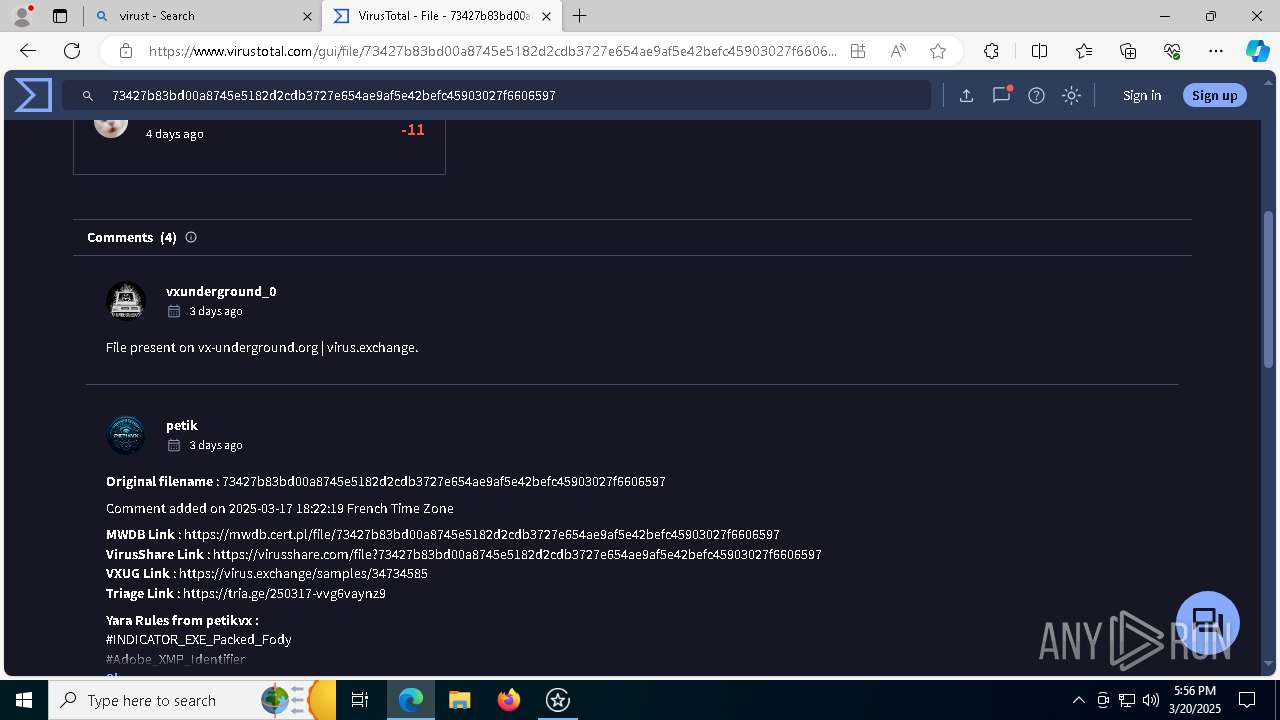
Task: Open a new browser tab
Action: [x=580, y=16]
